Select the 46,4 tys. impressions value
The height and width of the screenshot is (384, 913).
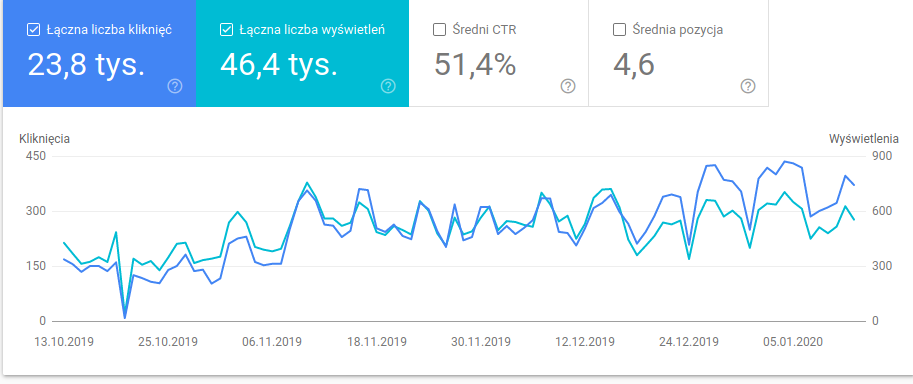[x=279, y=65]
